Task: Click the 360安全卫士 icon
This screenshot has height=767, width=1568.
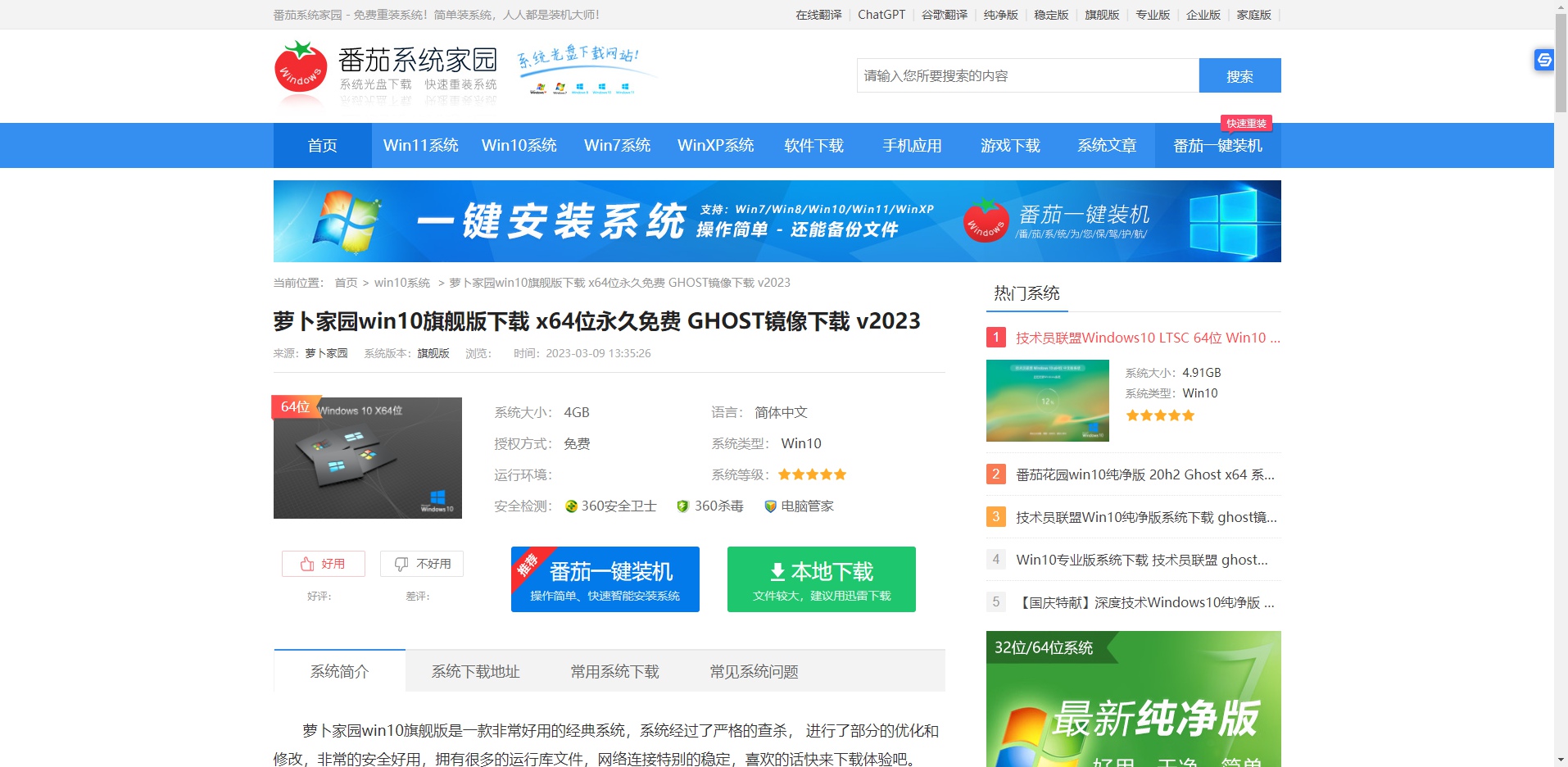Action: coord(572,506)
